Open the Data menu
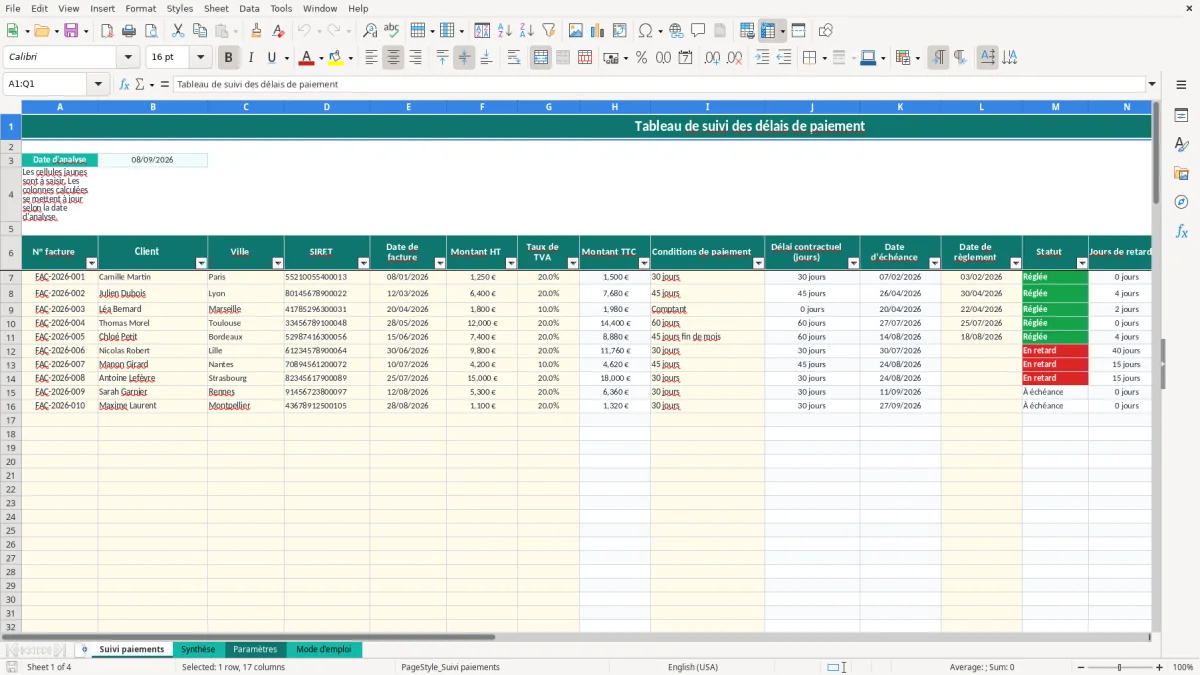Viewport: 1200px width, 675px height. click(249, 8)
